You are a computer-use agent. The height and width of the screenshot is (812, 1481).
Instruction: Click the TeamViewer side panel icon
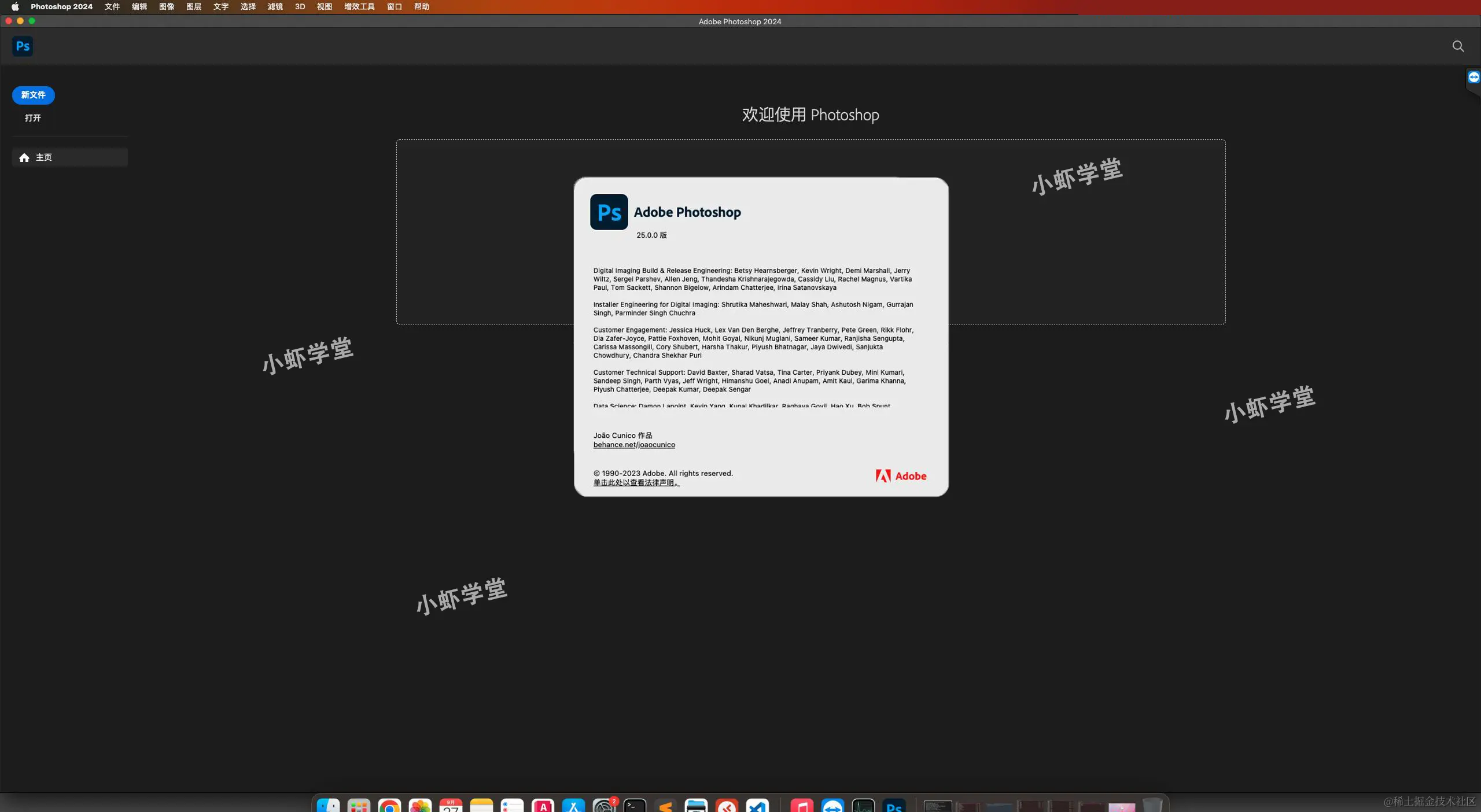coord(1473,77)
